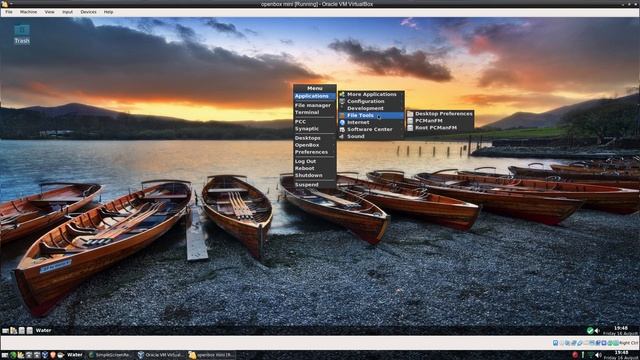Click the Sound speaker icon in submenu
The image size is (640, 360).
[342, 136]
